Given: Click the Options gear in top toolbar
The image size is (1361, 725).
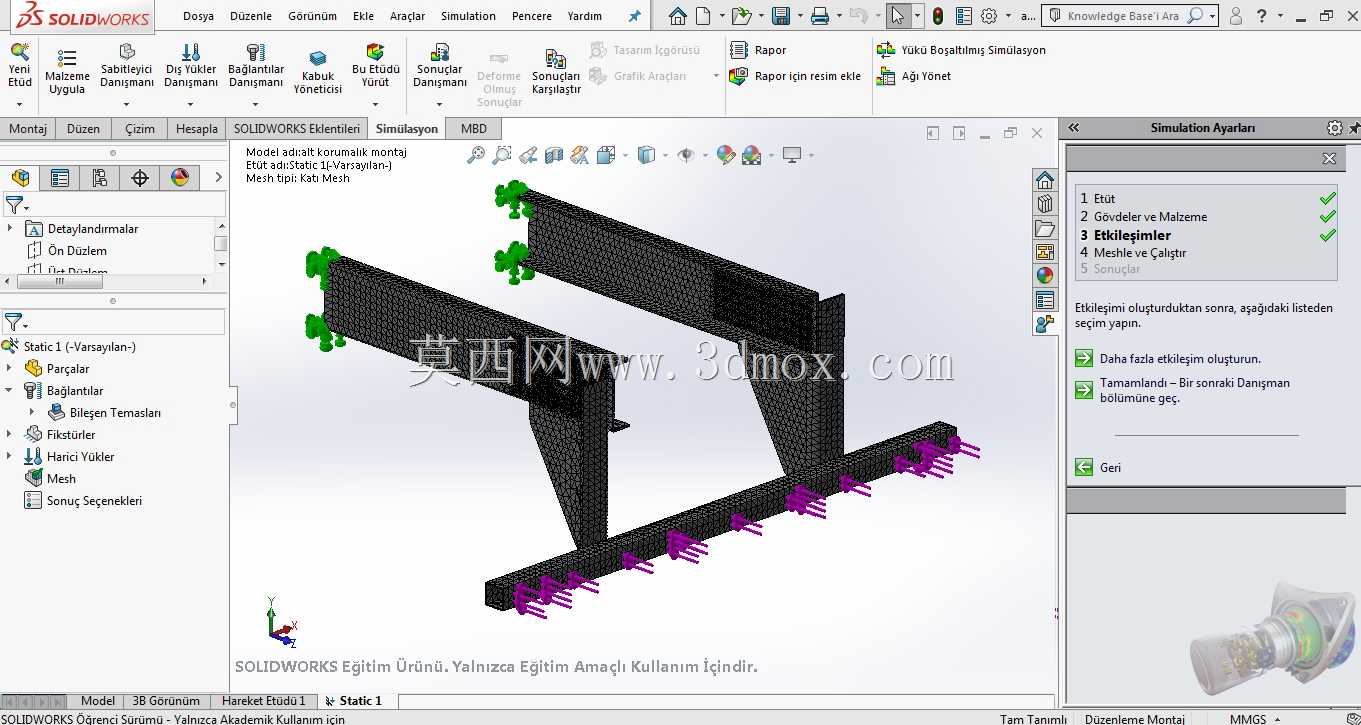Looking at the screenshot, I should (989, 16).
